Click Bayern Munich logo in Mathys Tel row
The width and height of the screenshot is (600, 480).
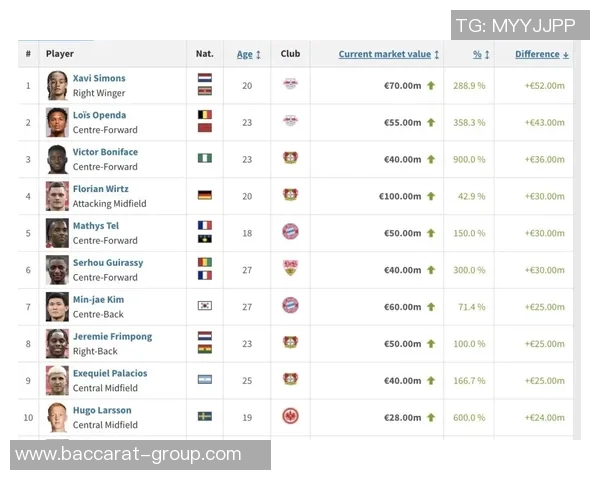pos(290,232)
